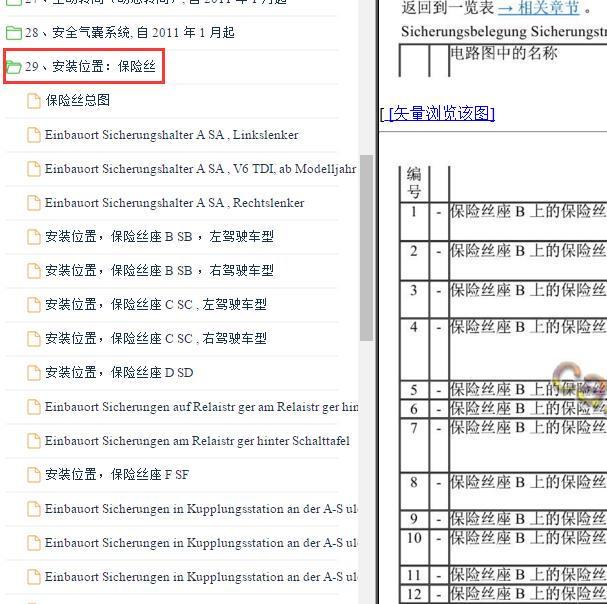The image size is (607, 604).
Task: Click the 相关章节 link
Action: (538, 8)
